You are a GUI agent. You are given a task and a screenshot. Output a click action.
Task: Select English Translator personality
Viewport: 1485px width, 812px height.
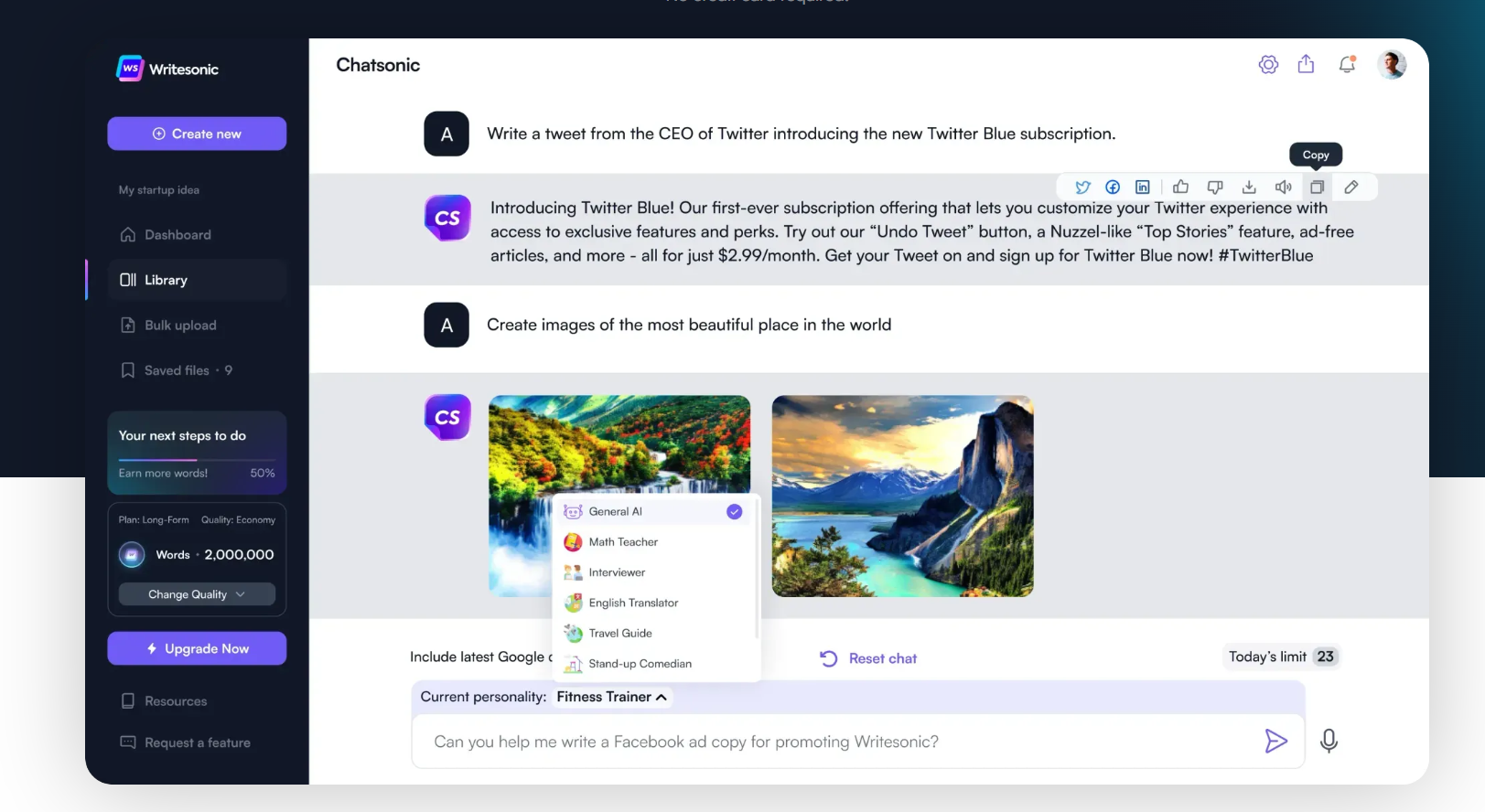tap(652, 603)
